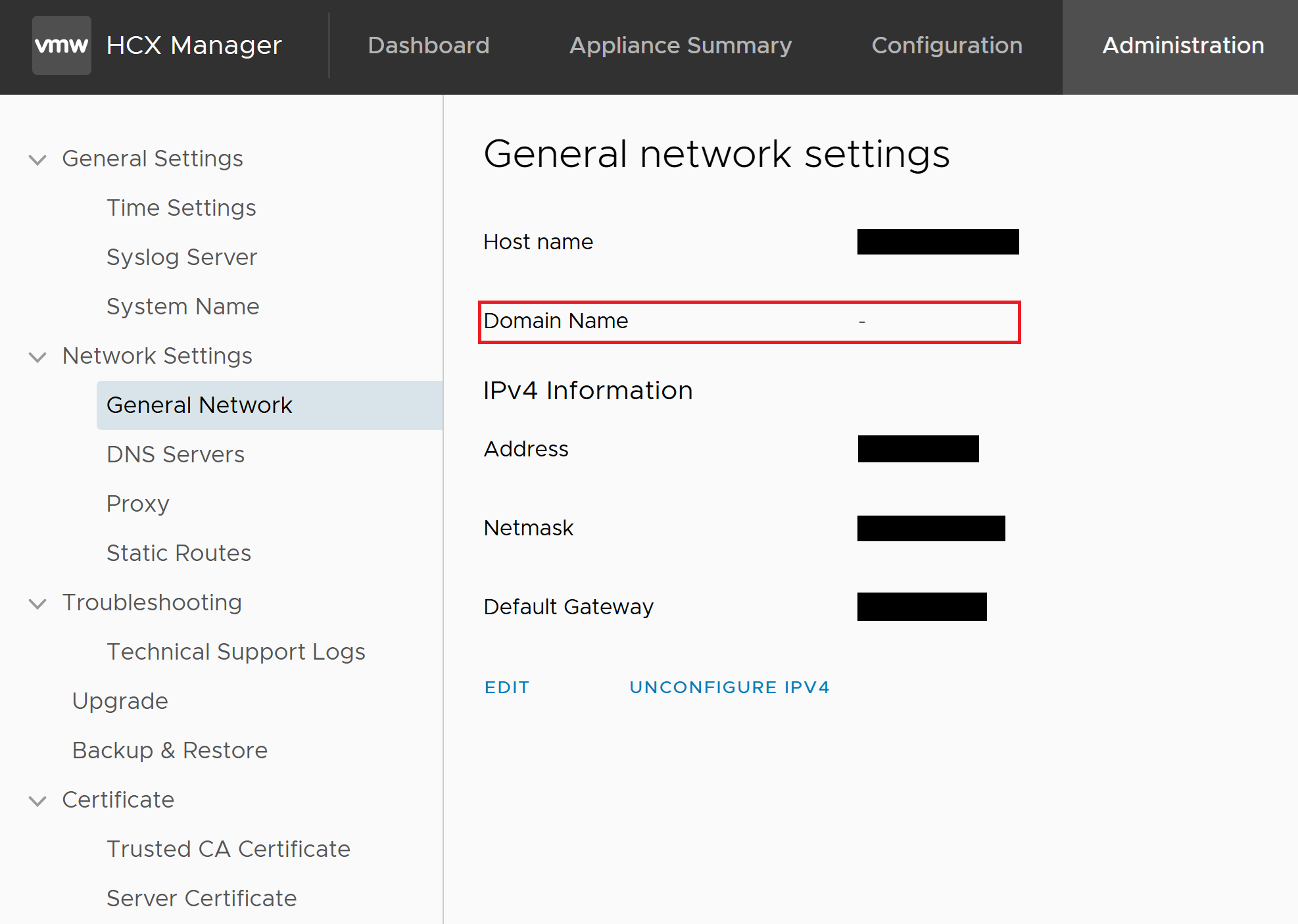Select the Administration tab
1298x924 pixels.
1182,45
